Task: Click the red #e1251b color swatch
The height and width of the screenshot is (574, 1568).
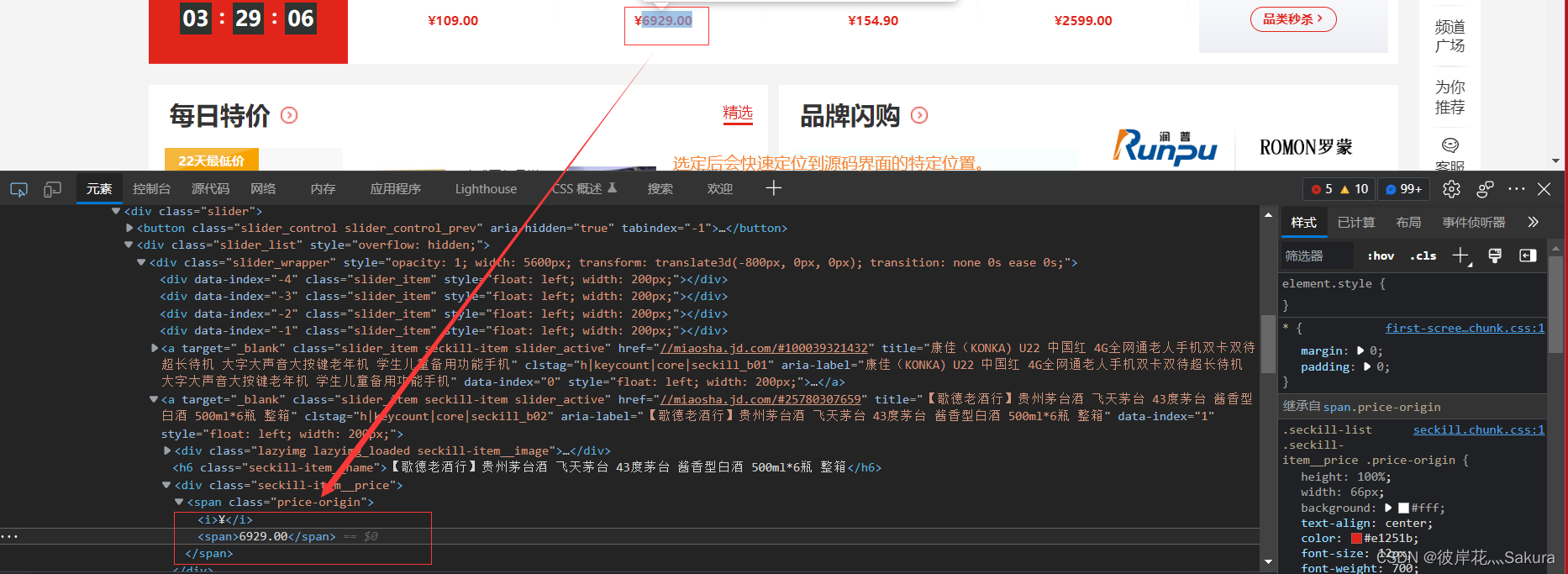Action: (x=1356, y=538)
